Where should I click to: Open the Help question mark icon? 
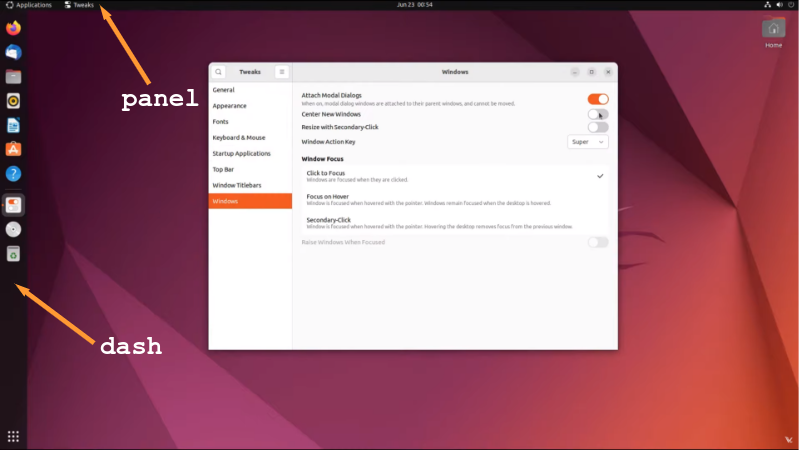pos(13,173)
